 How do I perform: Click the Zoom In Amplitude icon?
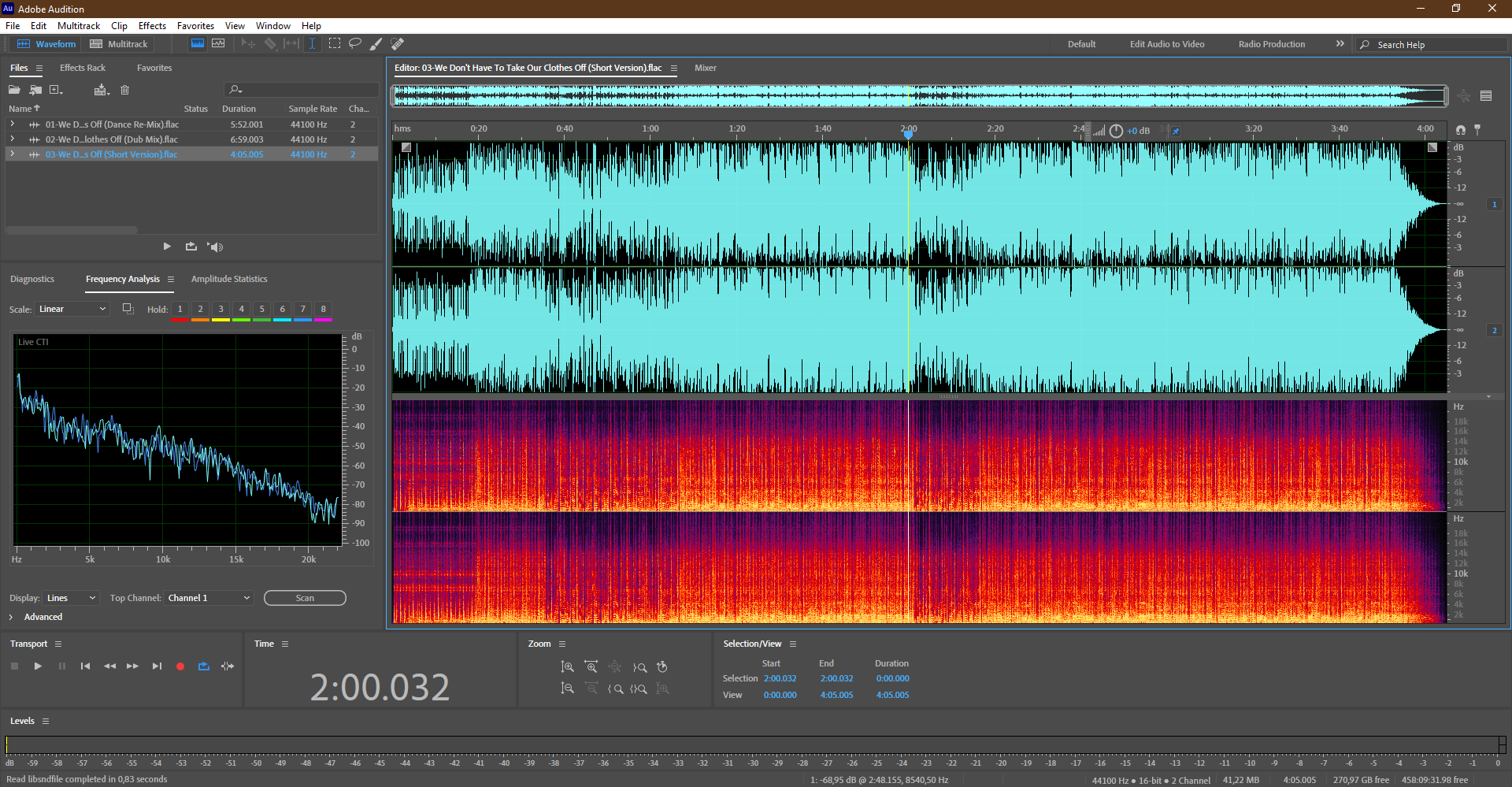[x=567, y=667]
